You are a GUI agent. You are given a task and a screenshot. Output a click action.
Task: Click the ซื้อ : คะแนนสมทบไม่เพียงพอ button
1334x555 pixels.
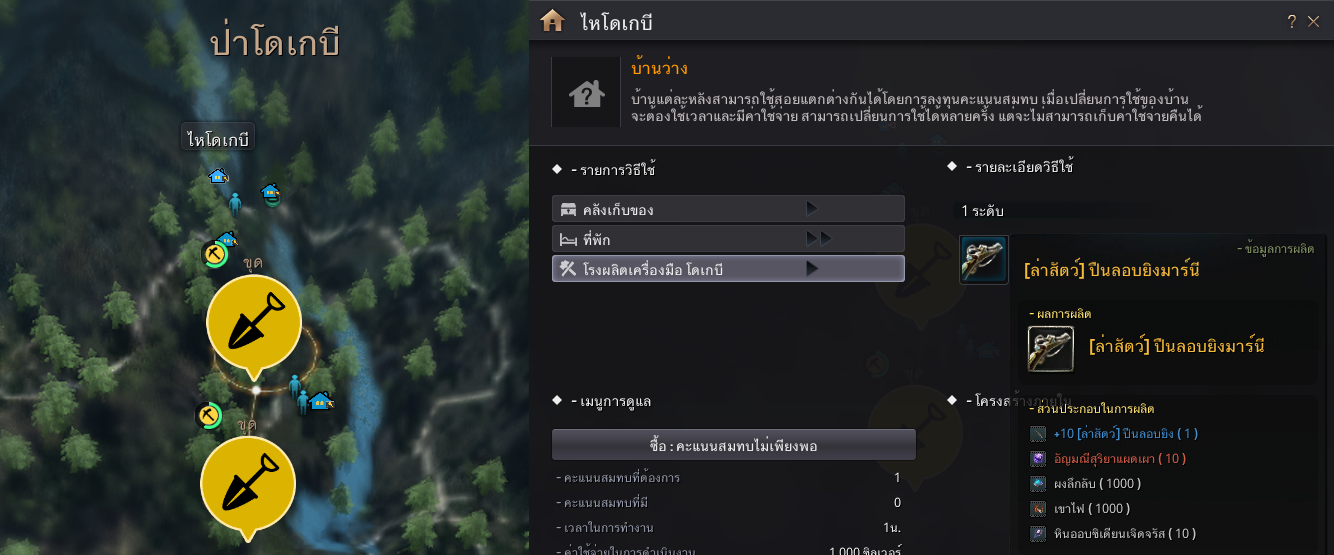tap(734, 445)
